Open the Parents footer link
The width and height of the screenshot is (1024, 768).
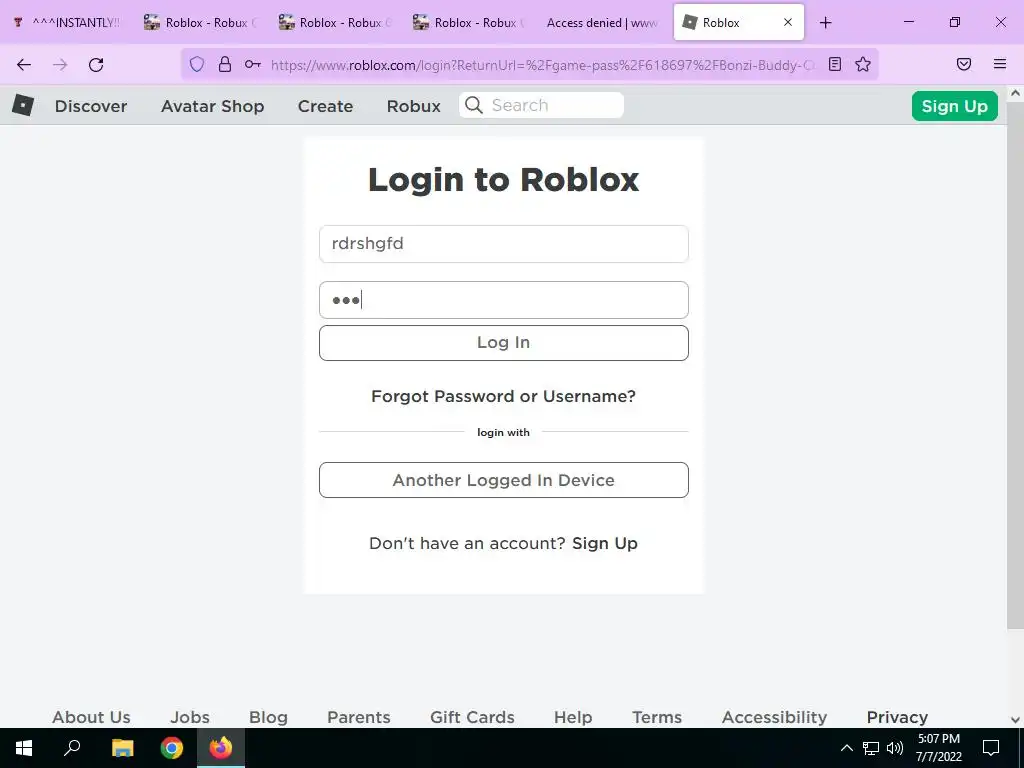(x=359, y=717)
